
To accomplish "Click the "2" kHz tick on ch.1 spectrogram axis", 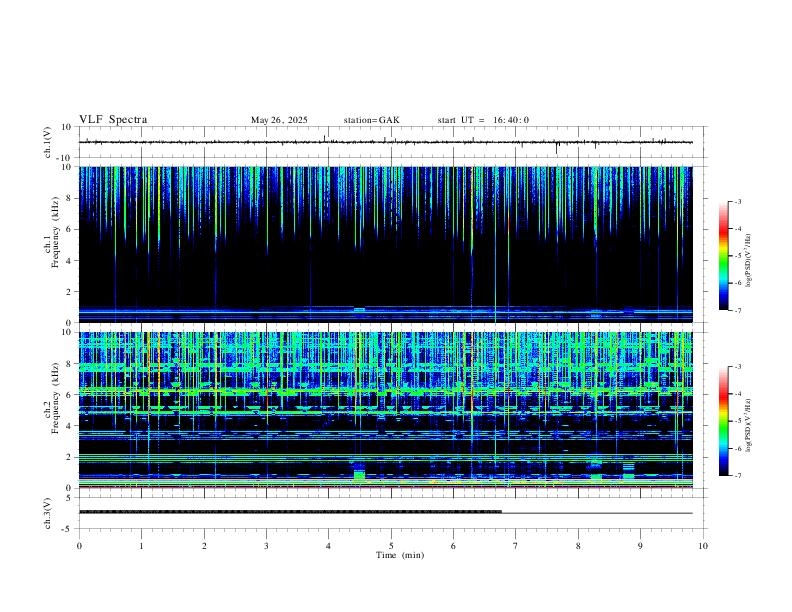I will (69, 291).
